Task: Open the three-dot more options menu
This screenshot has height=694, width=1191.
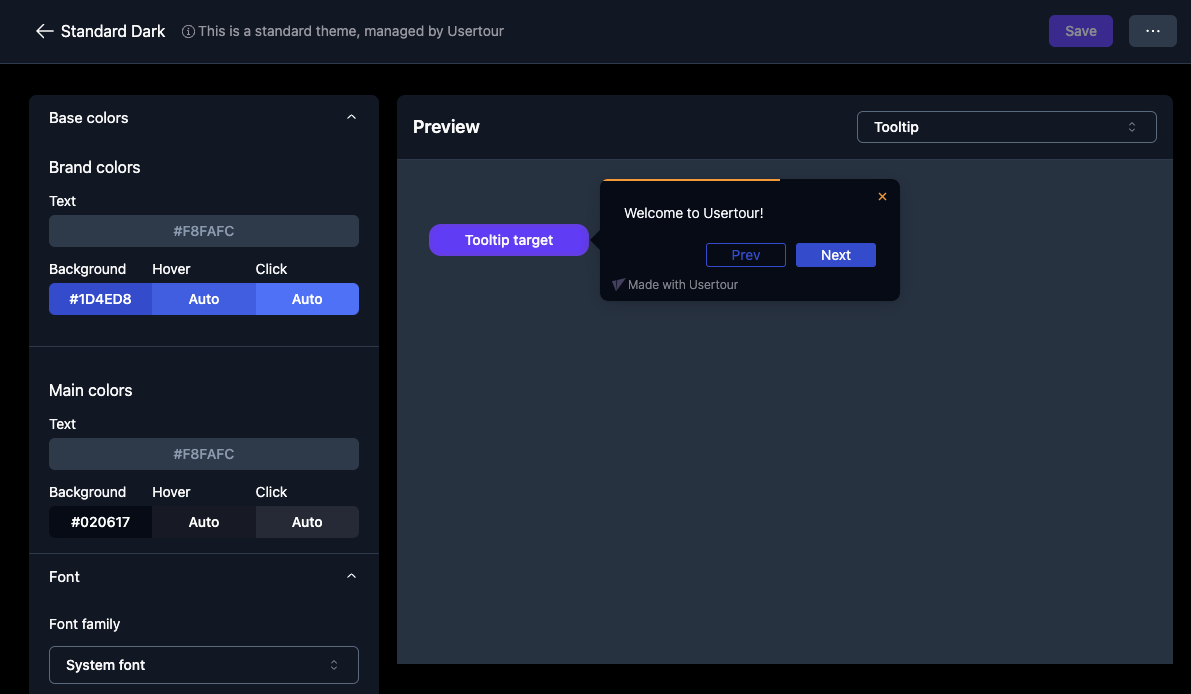Action: tap(1152, 31)
